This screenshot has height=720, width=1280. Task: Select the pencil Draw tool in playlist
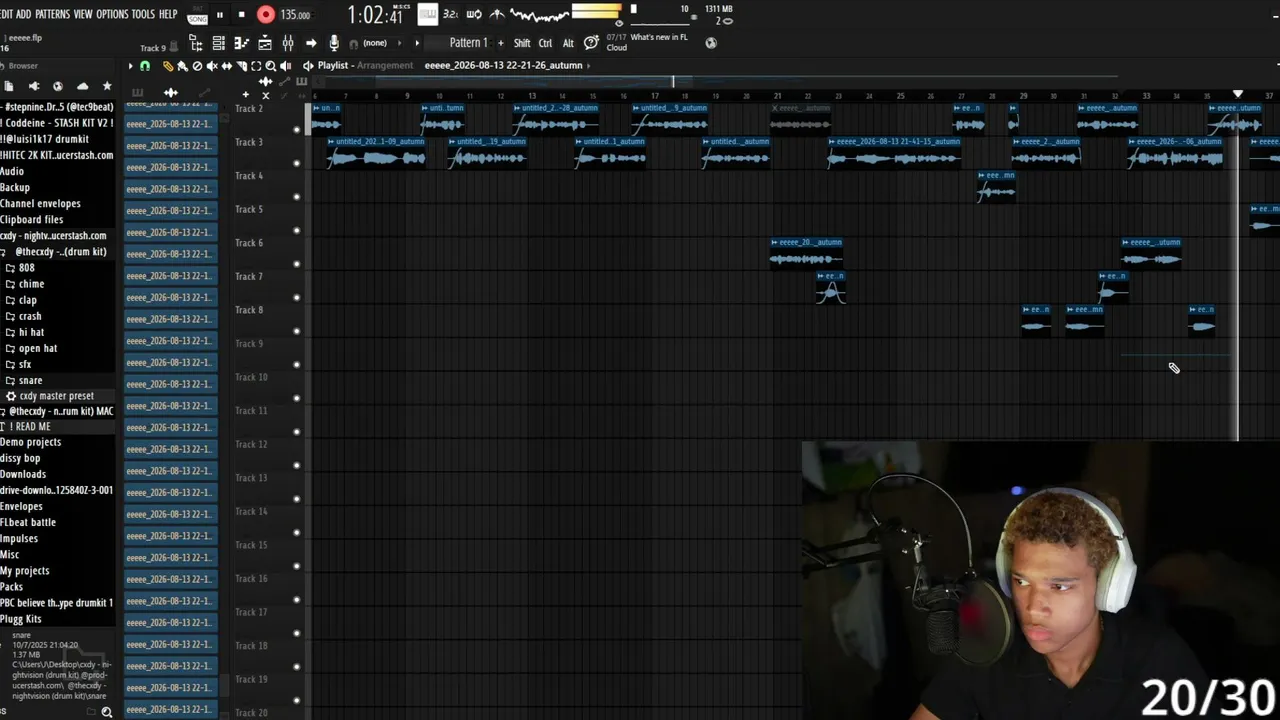point(168,66)
